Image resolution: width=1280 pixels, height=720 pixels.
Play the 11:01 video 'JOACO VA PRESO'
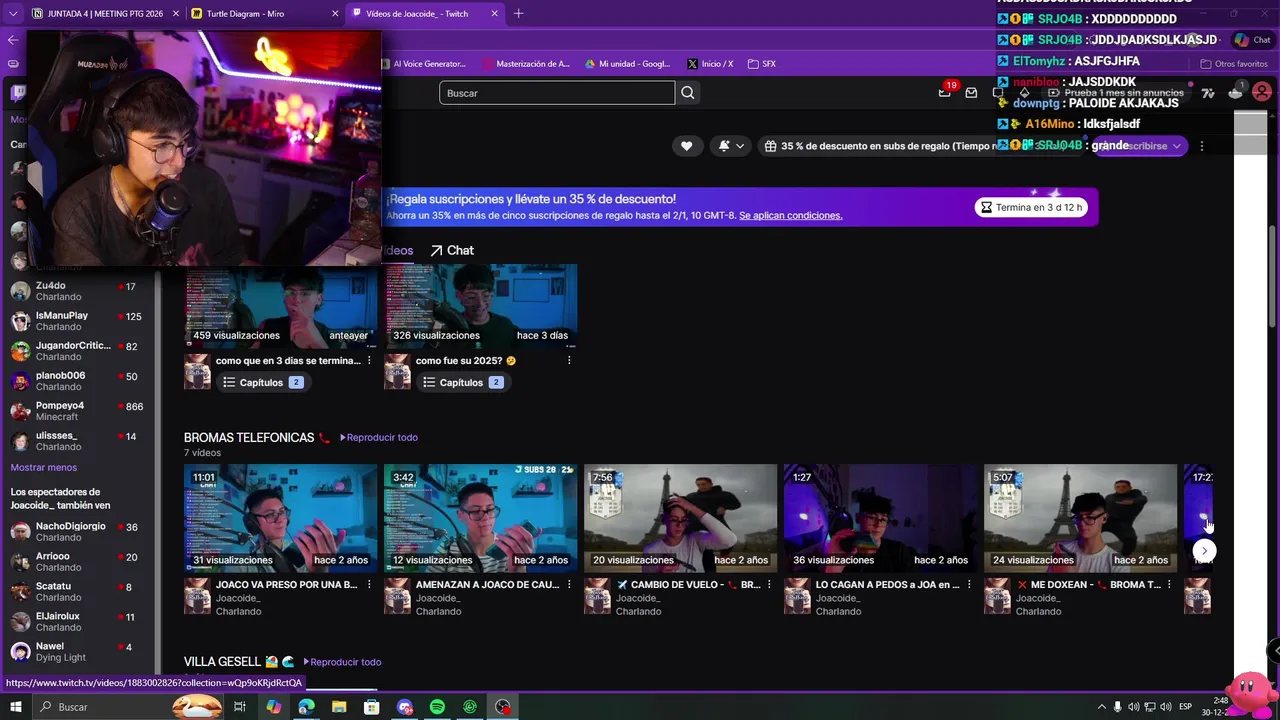[x=280, y=518]
